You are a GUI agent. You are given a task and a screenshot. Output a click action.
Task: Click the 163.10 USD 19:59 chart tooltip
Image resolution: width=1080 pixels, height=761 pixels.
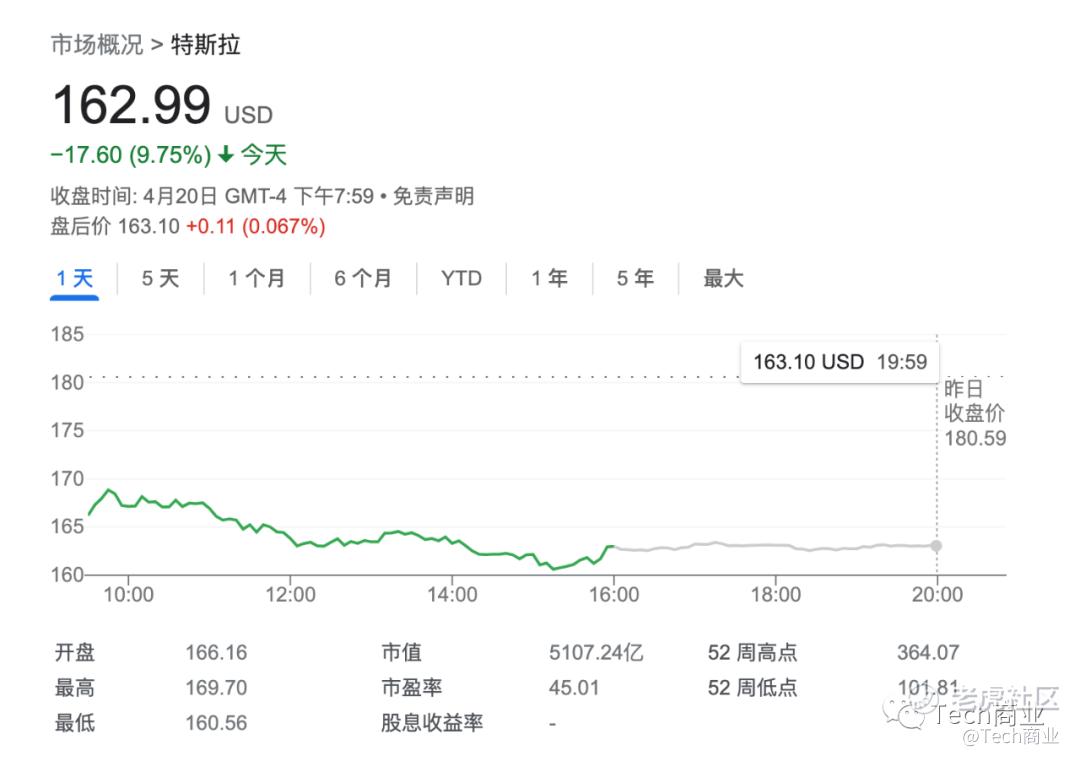[839, 362]
